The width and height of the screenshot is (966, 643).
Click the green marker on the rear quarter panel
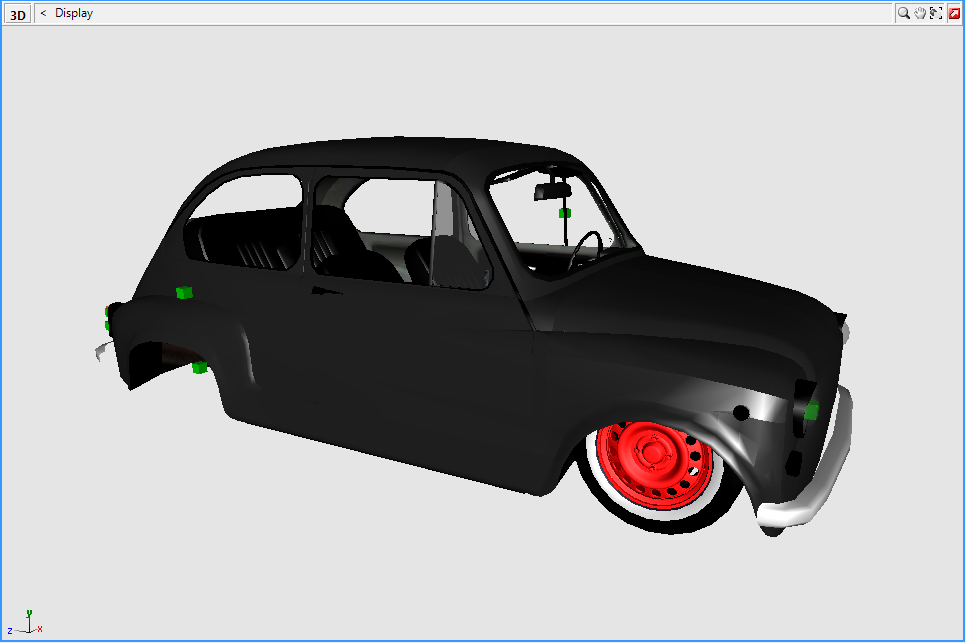point(183,293)
